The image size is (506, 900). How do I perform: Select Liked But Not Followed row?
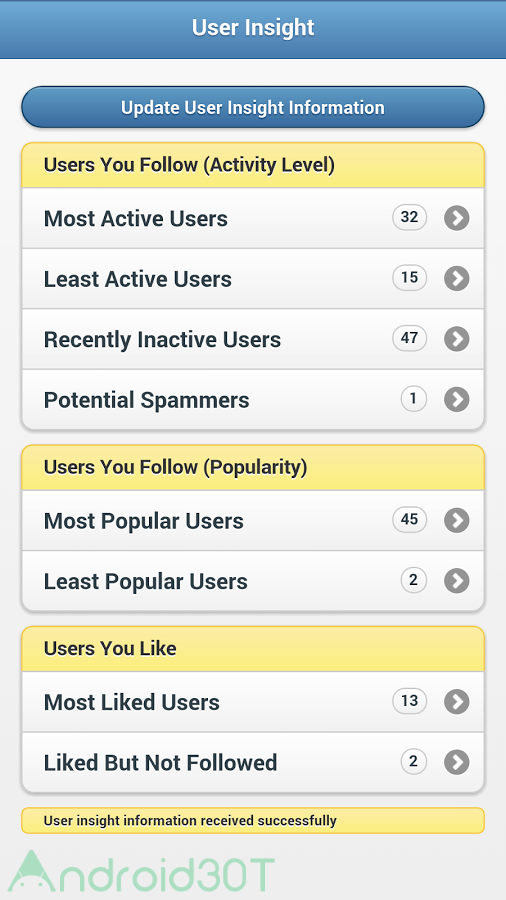(253, 762)
